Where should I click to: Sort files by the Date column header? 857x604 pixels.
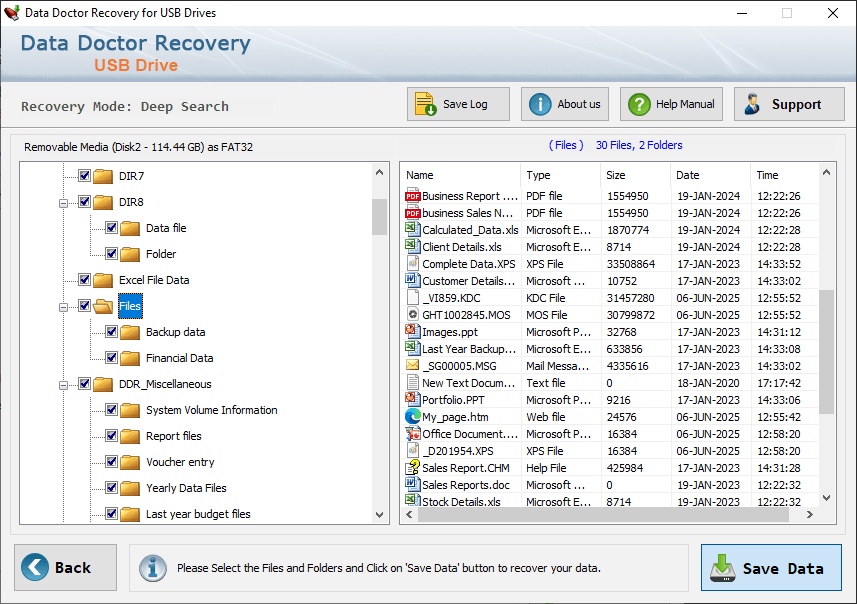(x=710, y=175)
